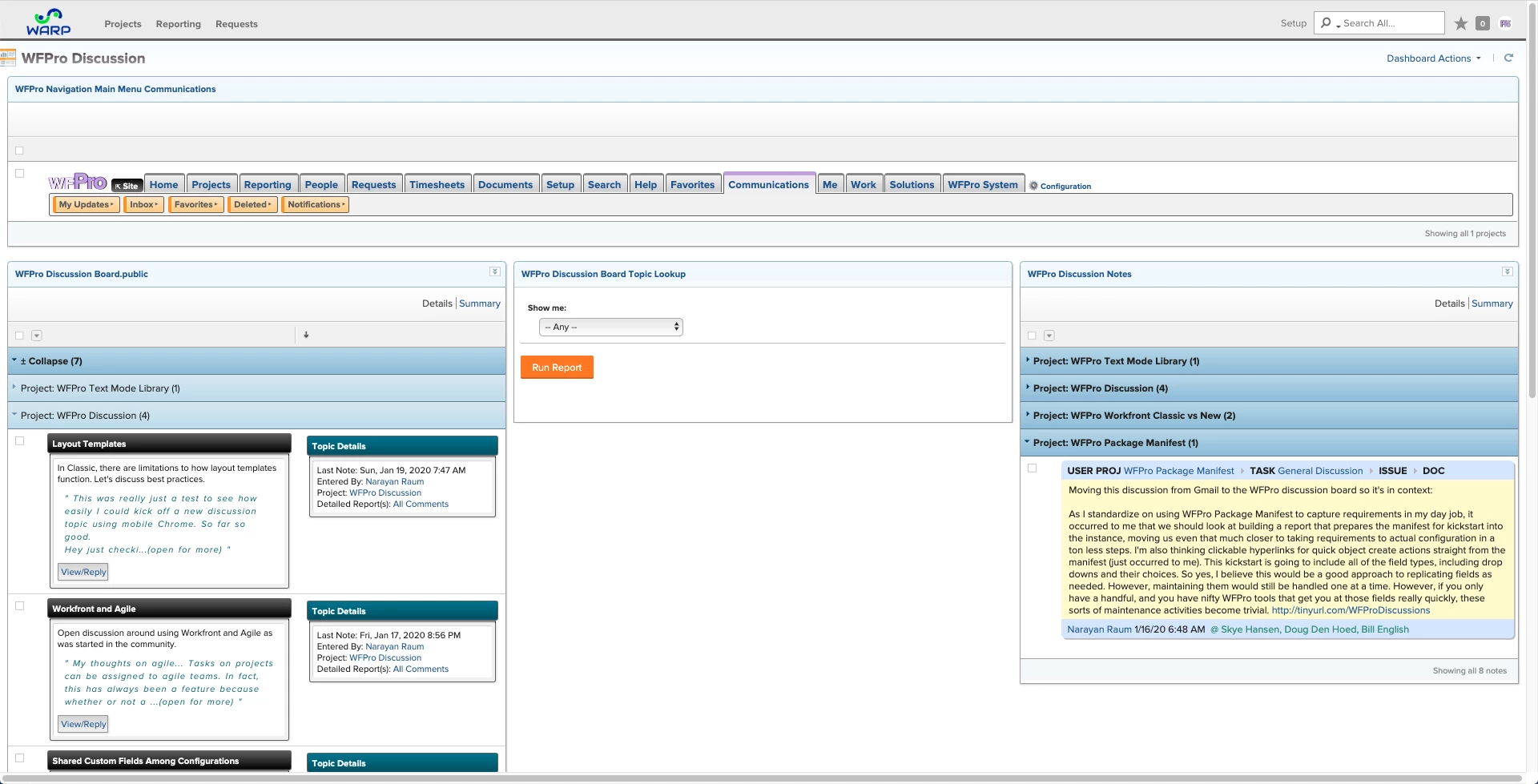Switch to the Documents tab

coord(505,184)
